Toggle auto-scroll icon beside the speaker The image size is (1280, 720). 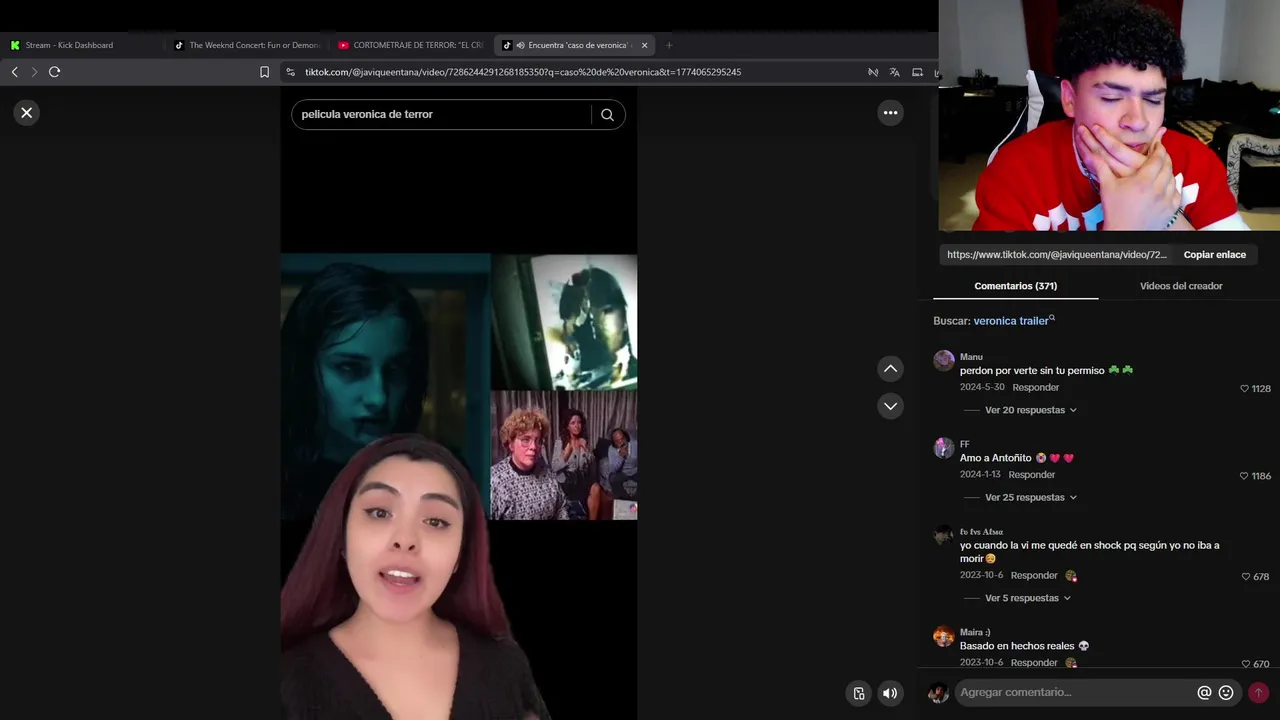click(859, 693)
